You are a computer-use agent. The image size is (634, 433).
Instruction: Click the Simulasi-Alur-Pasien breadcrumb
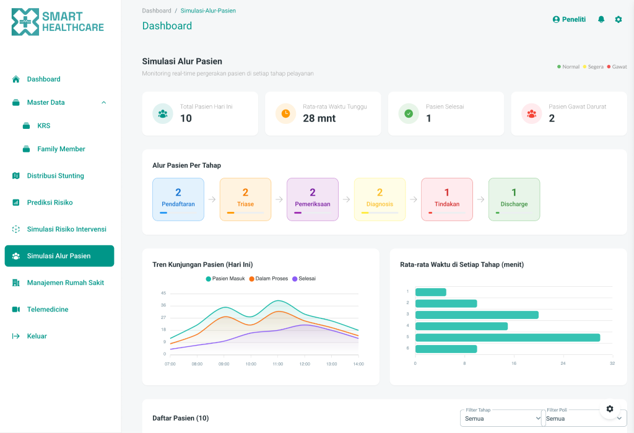click(208, 11)
